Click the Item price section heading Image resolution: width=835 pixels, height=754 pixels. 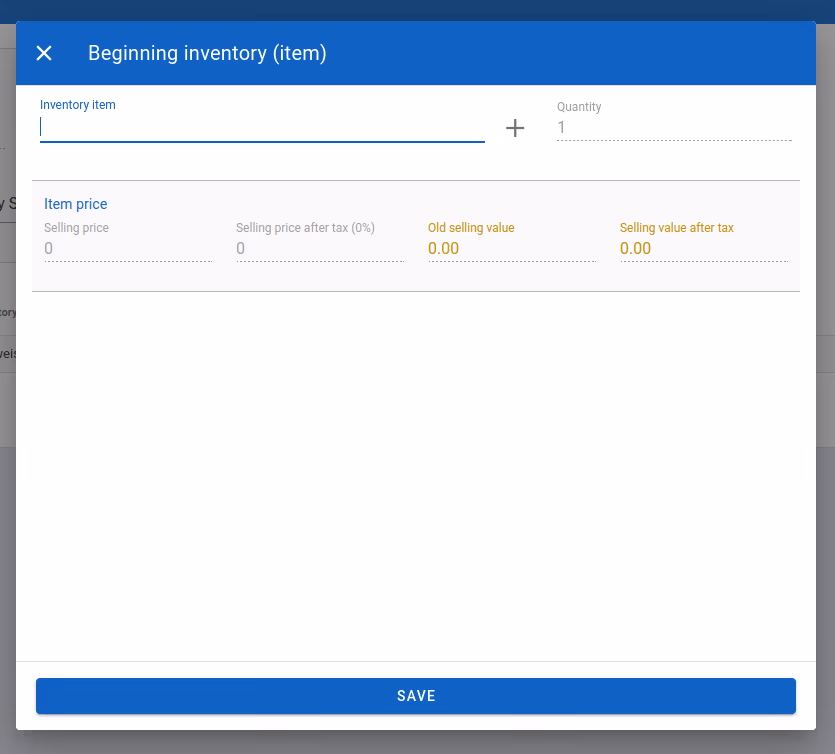pyautogui.click(x=76, y=204)
